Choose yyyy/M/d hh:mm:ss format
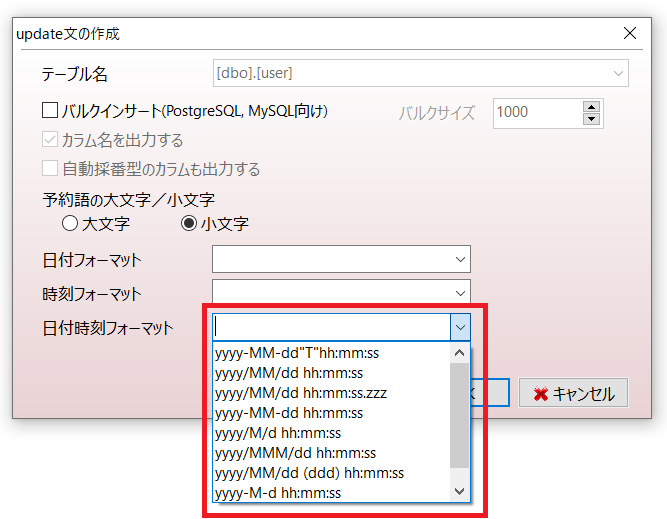667x519 pixels. [331, 433]
